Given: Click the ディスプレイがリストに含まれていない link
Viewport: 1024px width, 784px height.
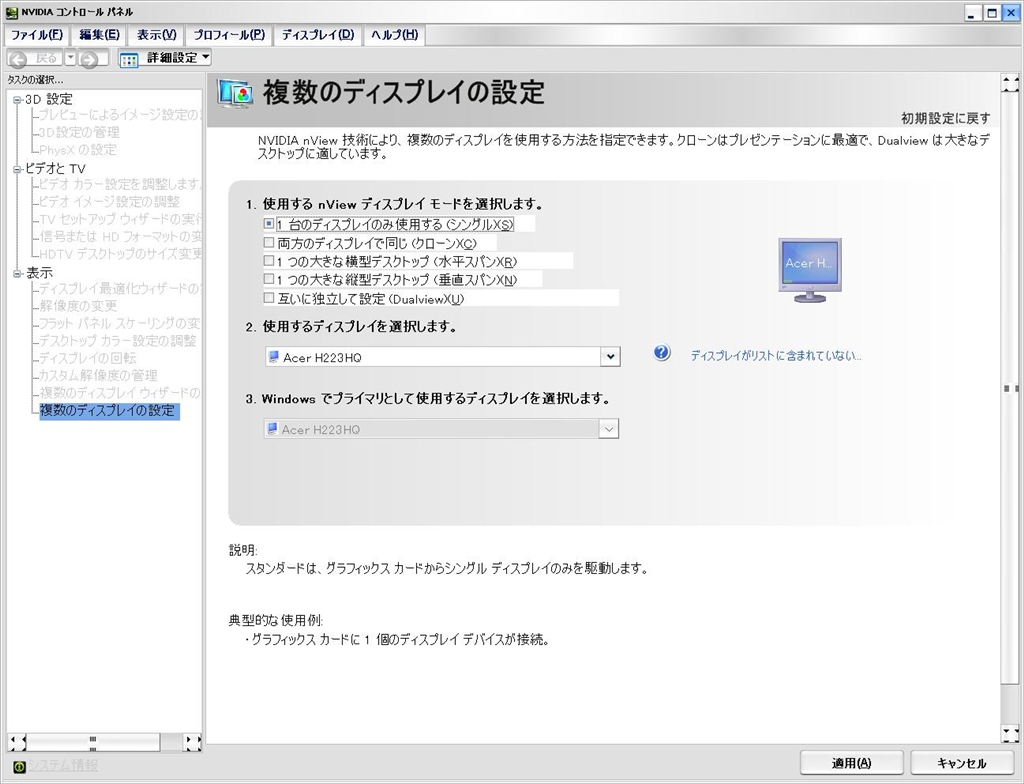Looking at the screenshot, I should tap(776, 355).
